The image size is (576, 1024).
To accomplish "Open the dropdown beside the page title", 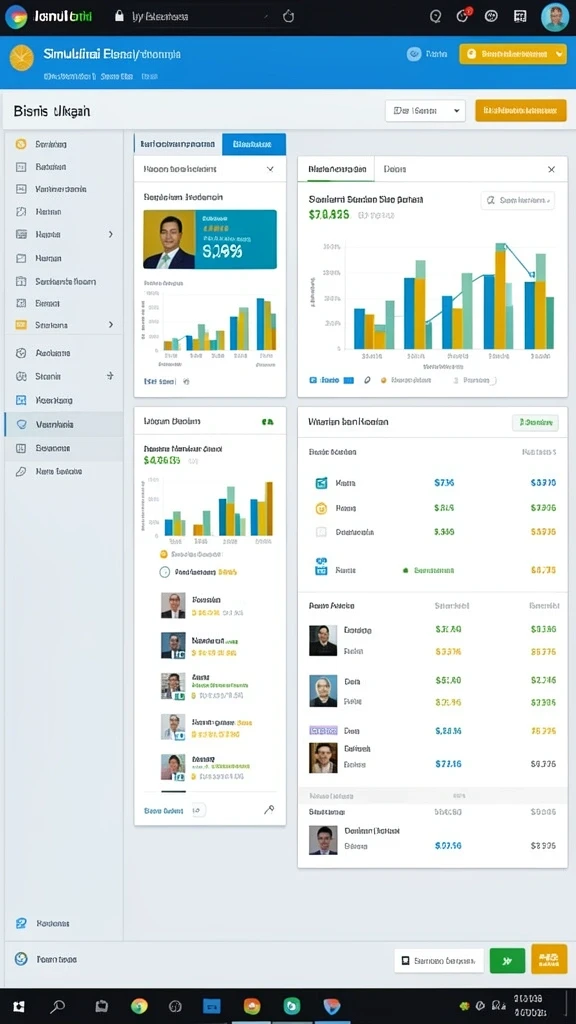I will [425, 111].
